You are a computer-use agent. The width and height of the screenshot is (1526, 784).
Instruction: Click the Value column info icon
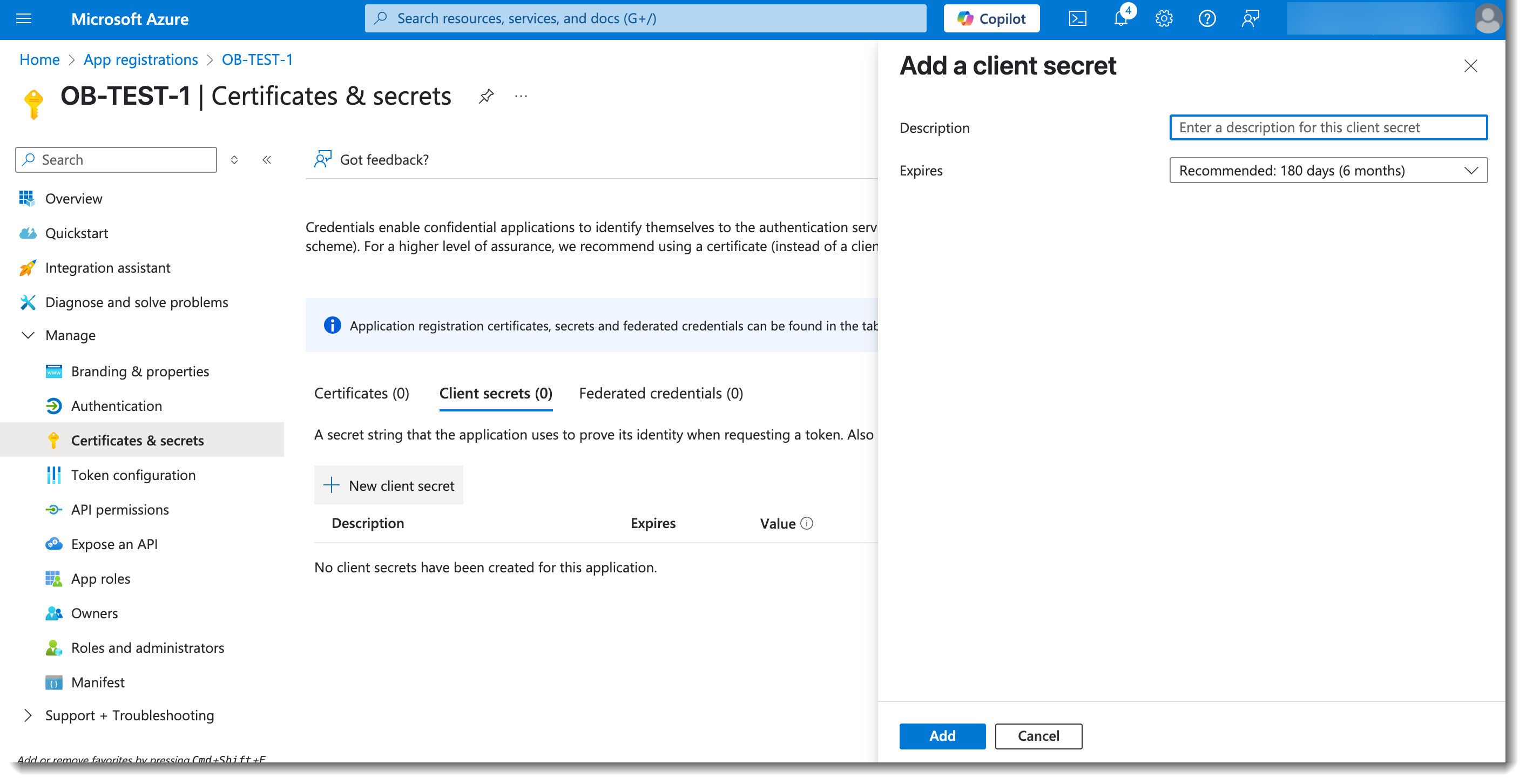click(x=806, y=523)
